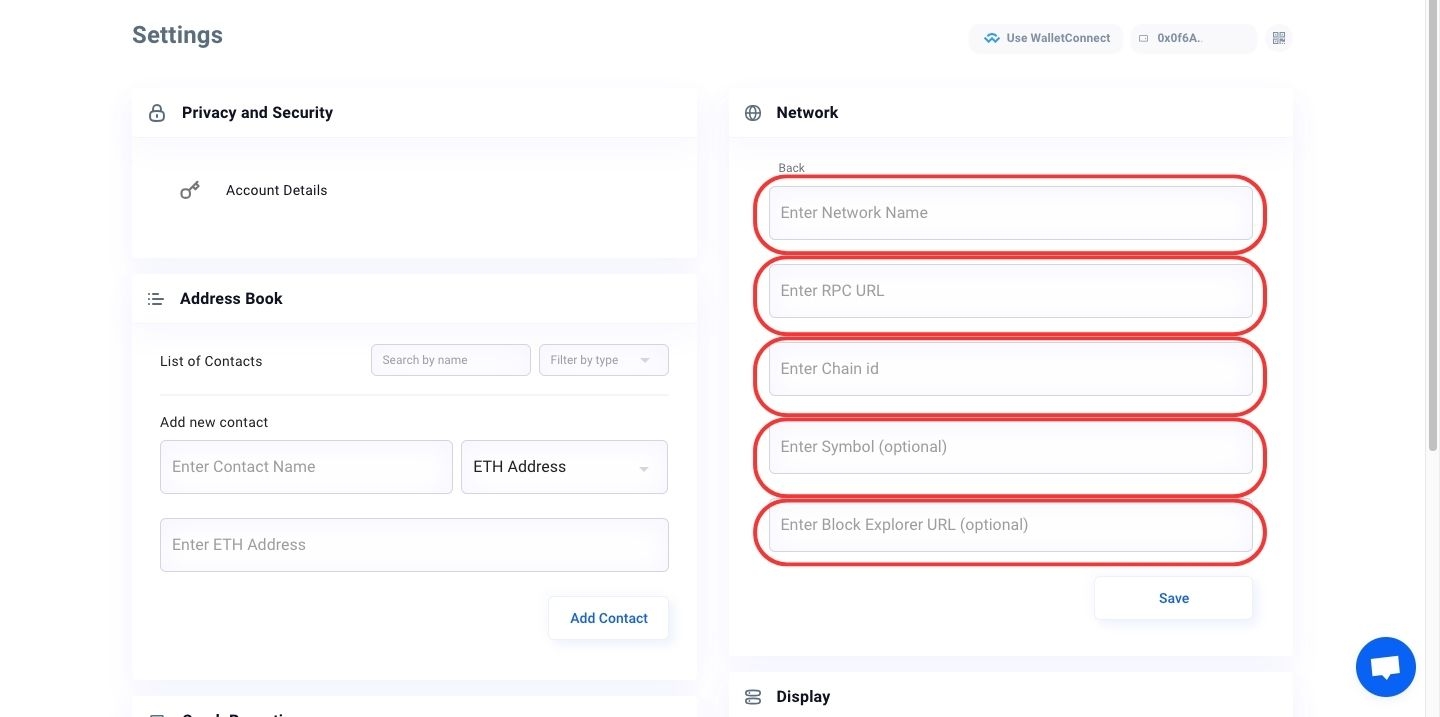Click the Use WalletConnect button
Viewport: 1440px width, 717px height.
coord(1046,38)
